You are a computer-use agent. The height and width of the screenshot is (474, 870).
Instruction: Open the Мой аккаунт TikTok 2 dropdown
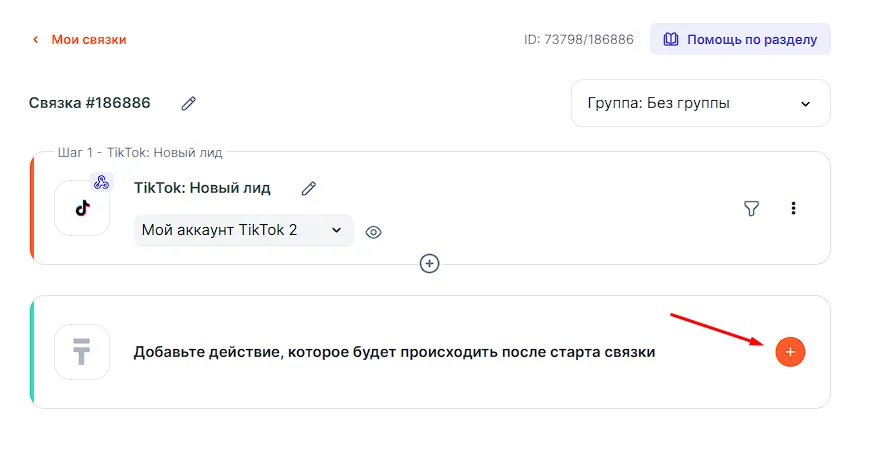tap(244, 230)
